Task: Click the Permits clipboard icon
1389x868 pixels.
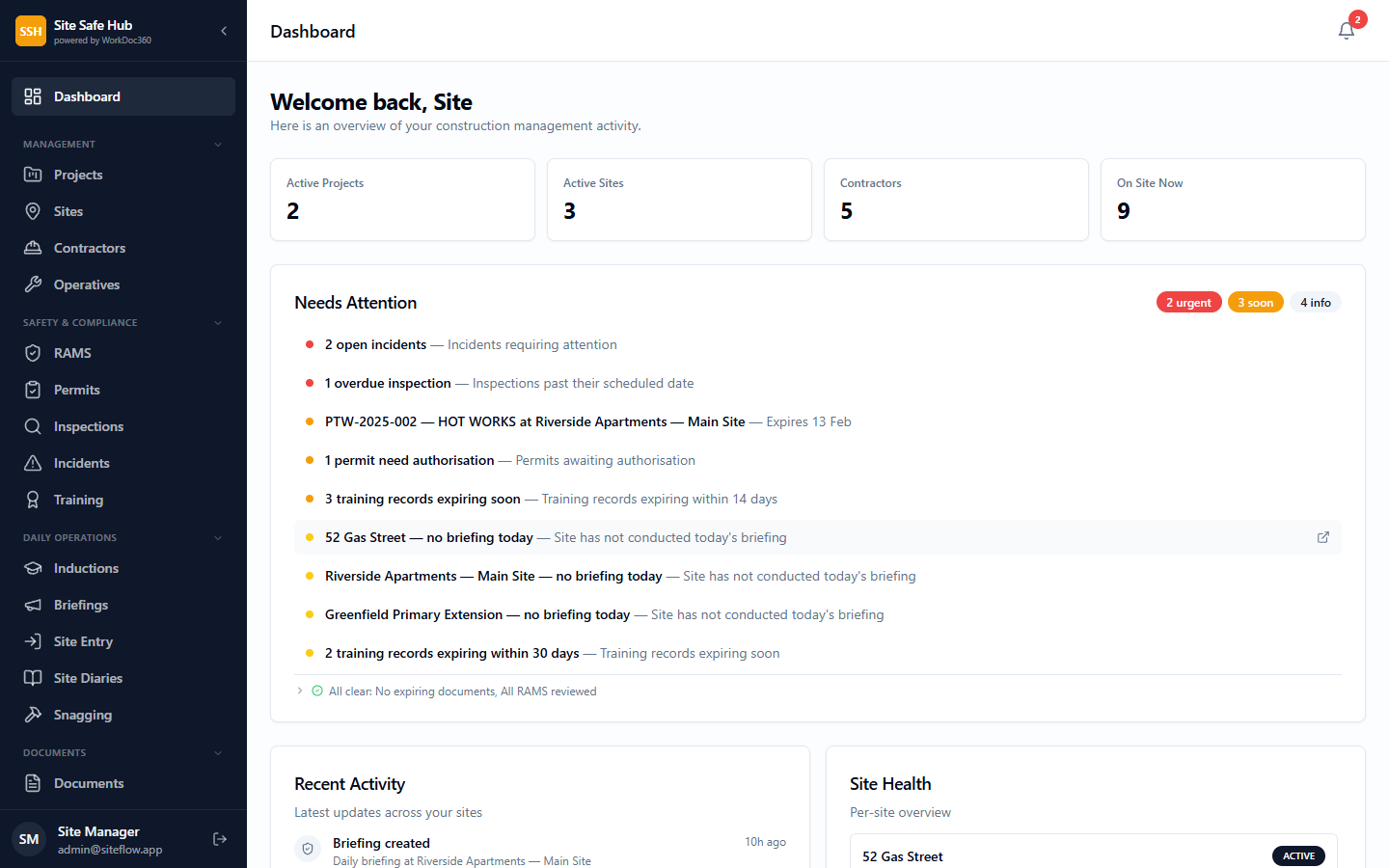Action: click(33, 390)
